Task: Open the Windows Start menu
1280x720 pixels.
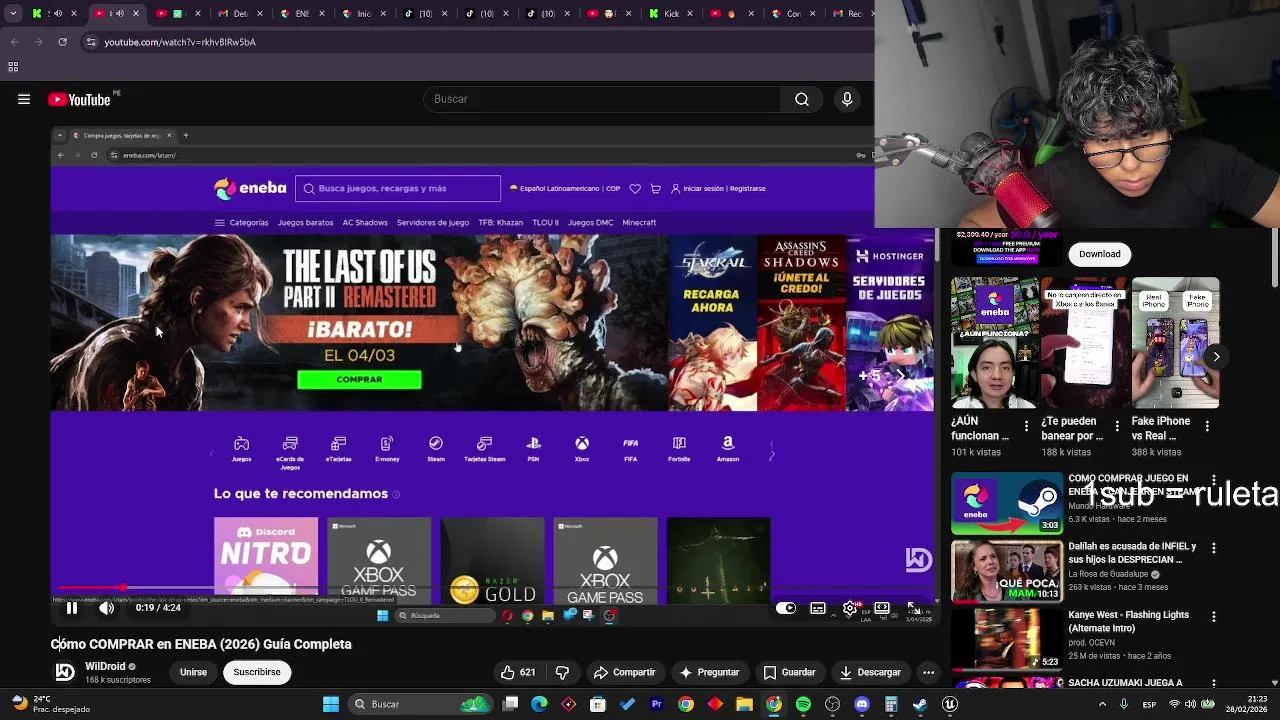Action: [331, 704]
